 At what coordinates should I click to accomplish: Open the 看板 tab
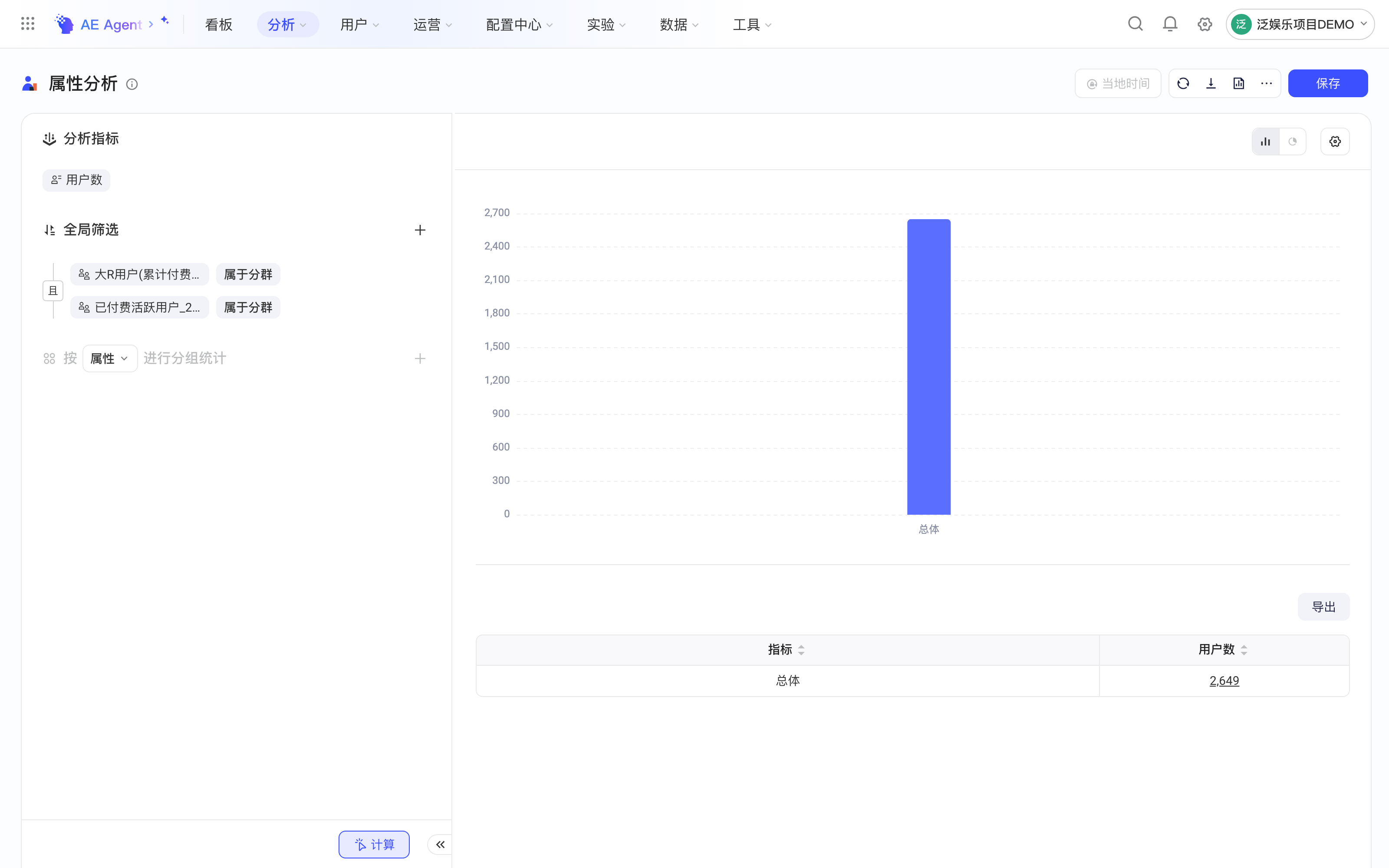(219, 25)
